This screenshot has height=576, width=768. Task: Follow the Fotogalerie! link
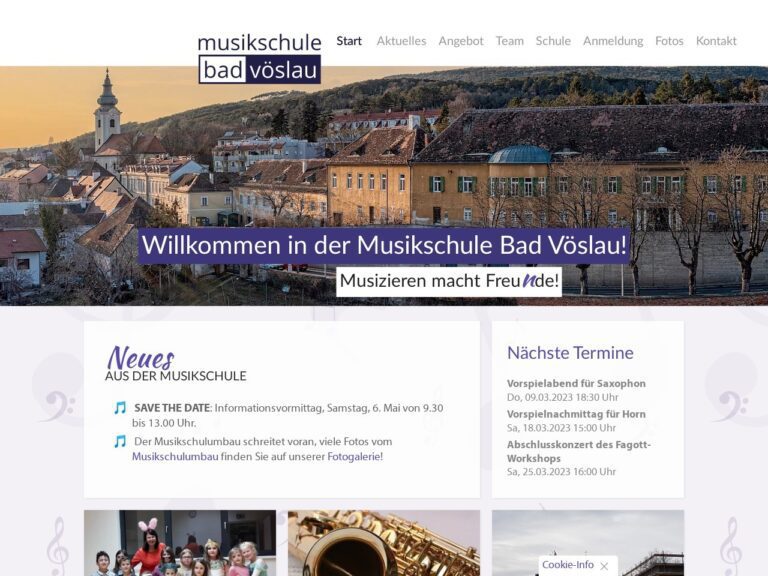pyautogui.click(x=355, y=456)
